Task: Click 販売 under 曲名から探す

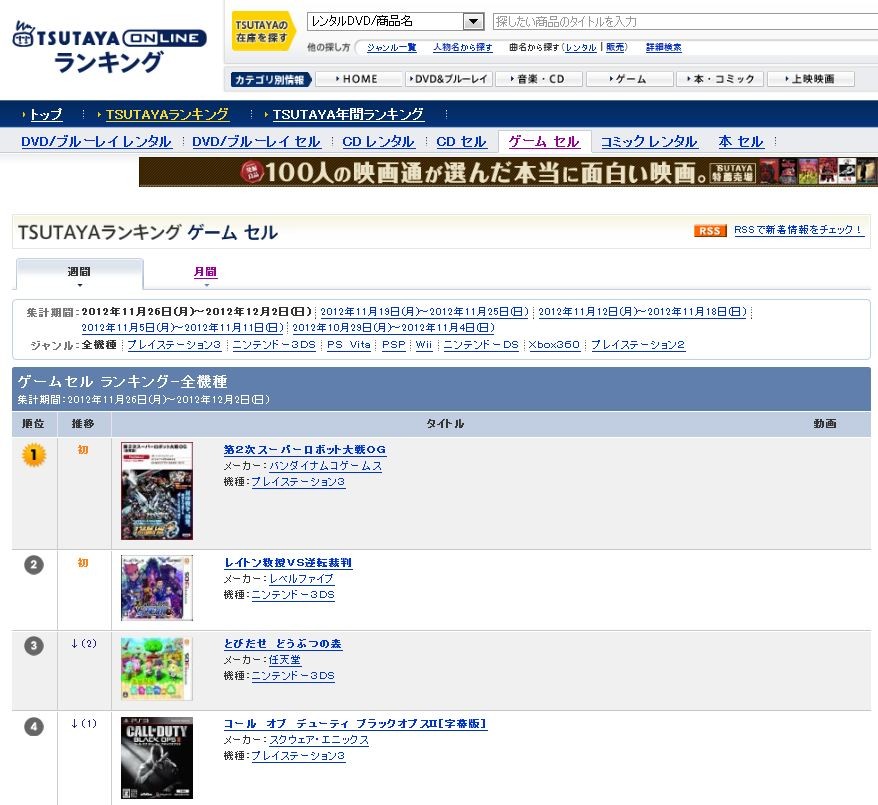Action: tap(615, 48)
